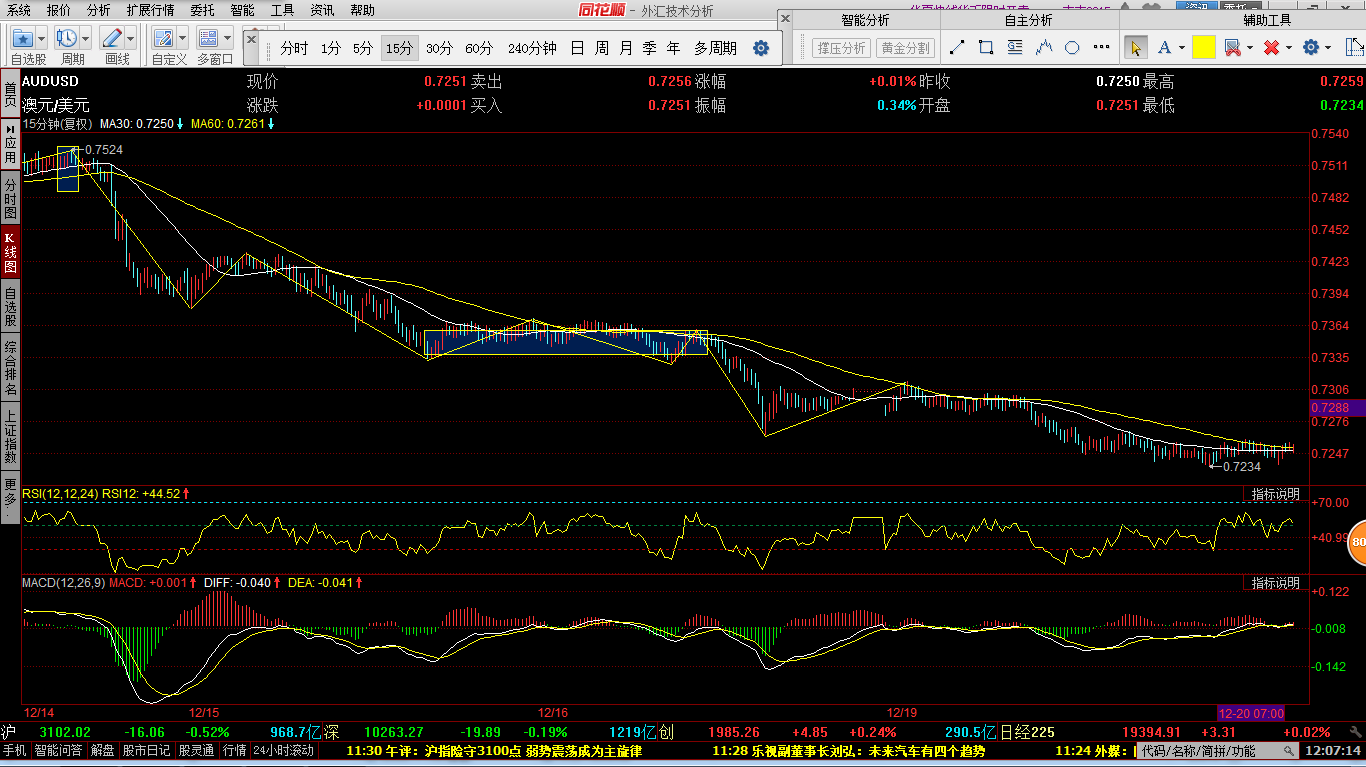Screen dimensions: 1366x767
Task: Close the drawing tools panel
Action: [x=786, y=19]
